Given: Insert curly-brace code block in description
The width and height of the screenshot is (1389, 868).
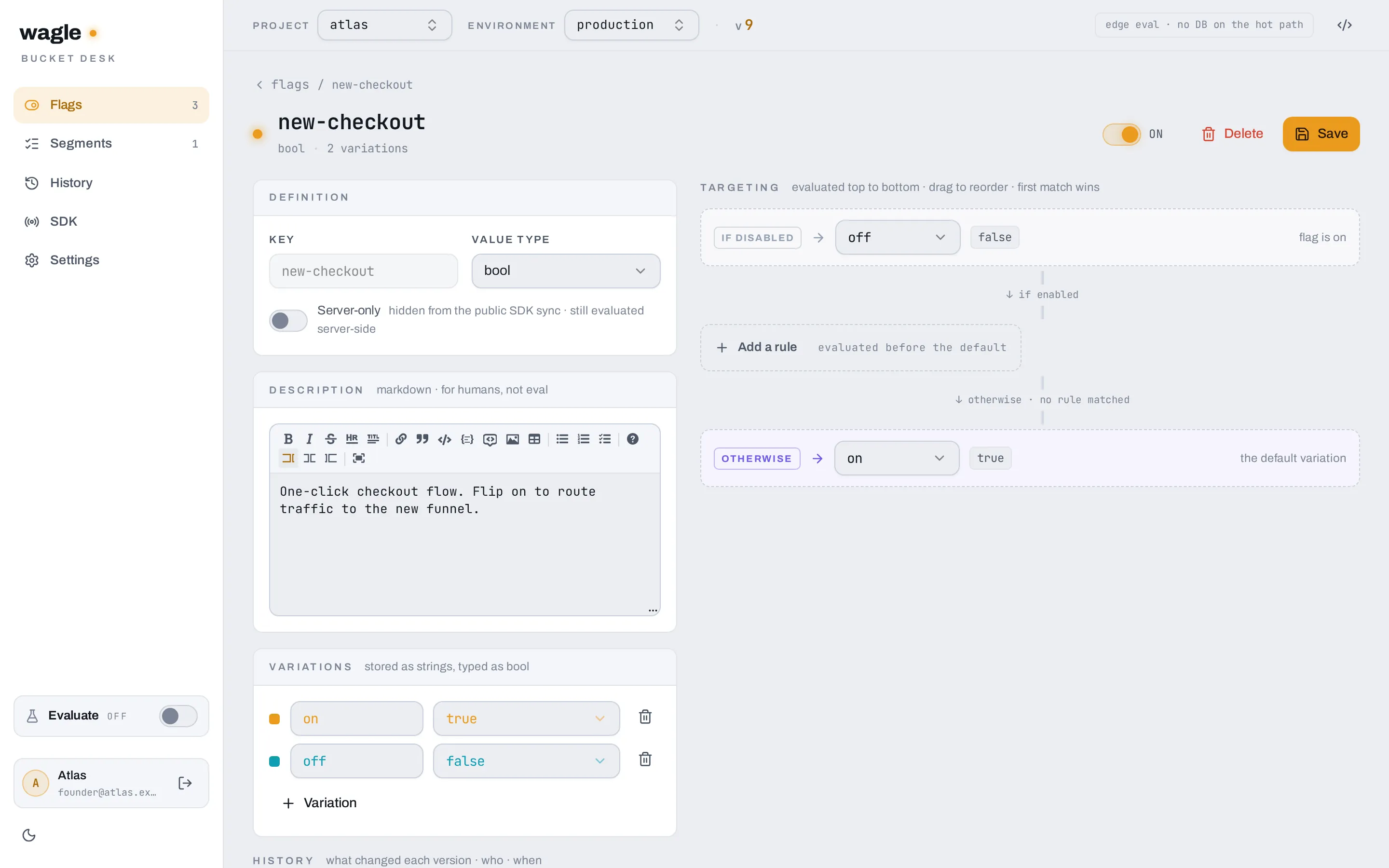Looking at the screenshot, I should click(467, 439).
